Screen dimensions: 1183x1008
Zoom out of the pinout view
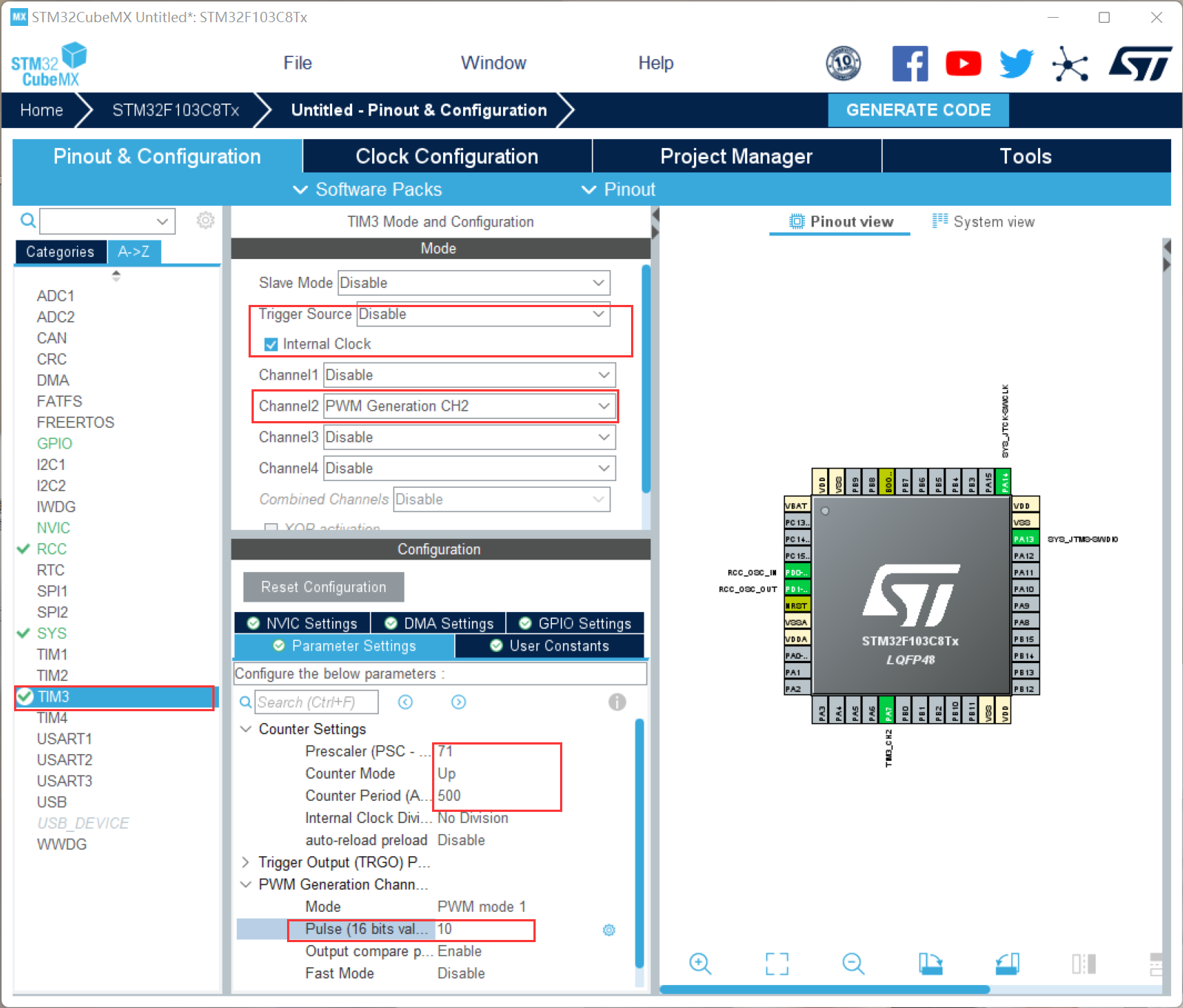coord(853,964)
